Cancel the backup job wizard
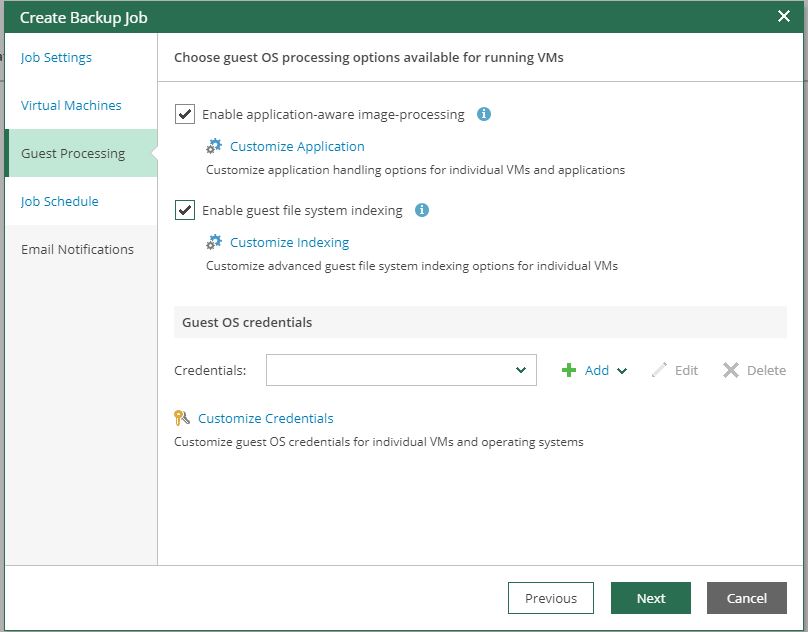The height and width of the screenshot is (632, 808). pyautogui.click(x=746, y=598)
